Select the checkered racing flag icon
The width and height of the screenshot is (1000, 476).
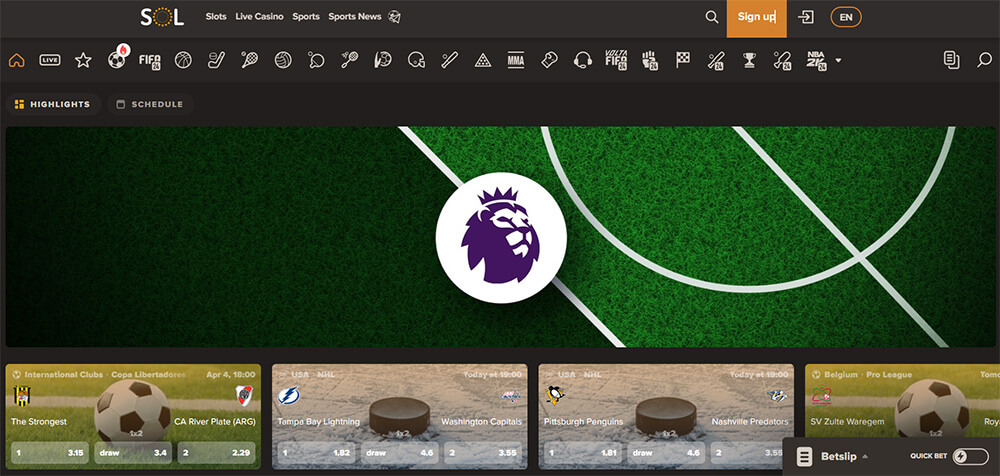[x=682, y=61]
